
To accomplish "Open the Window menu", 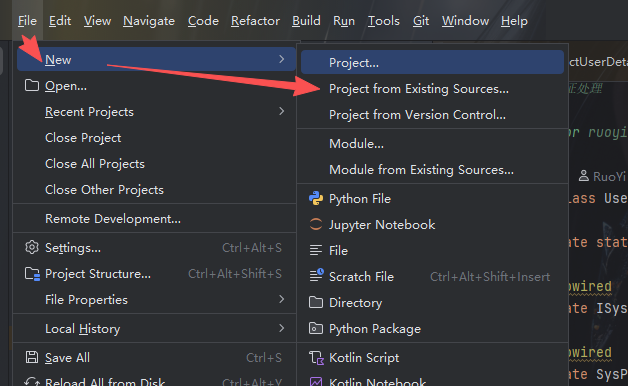I will [465, 21].
